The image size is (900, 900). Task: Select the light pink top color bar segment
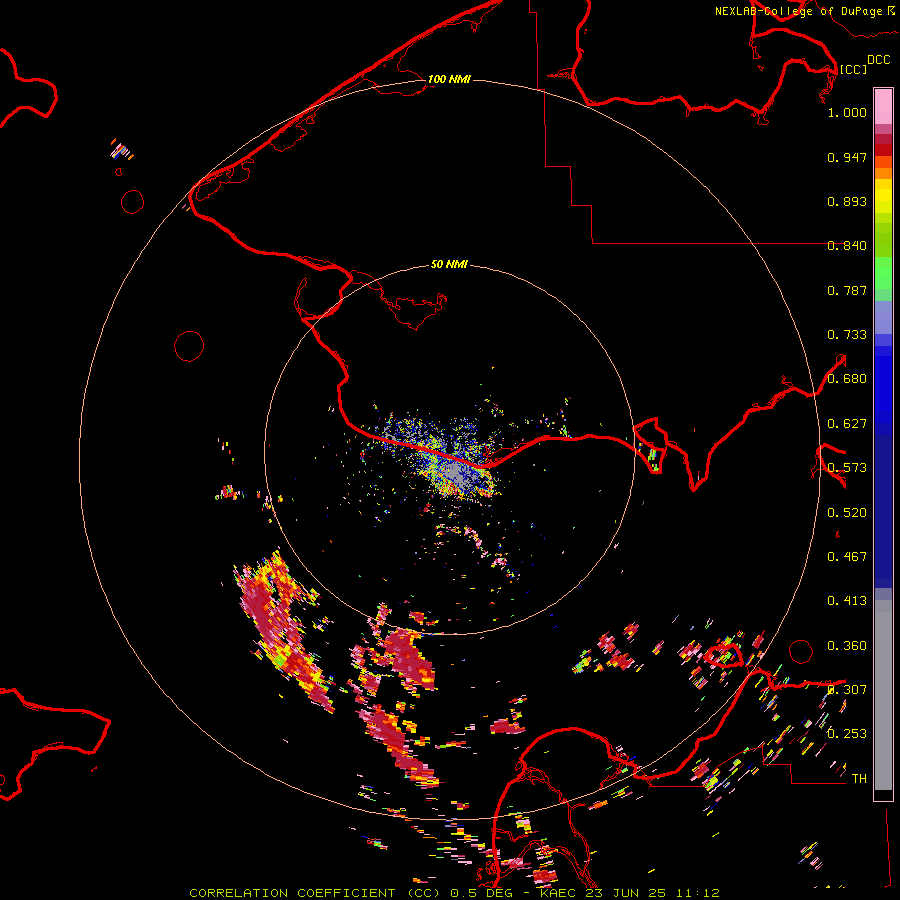[x=883, y=106]
